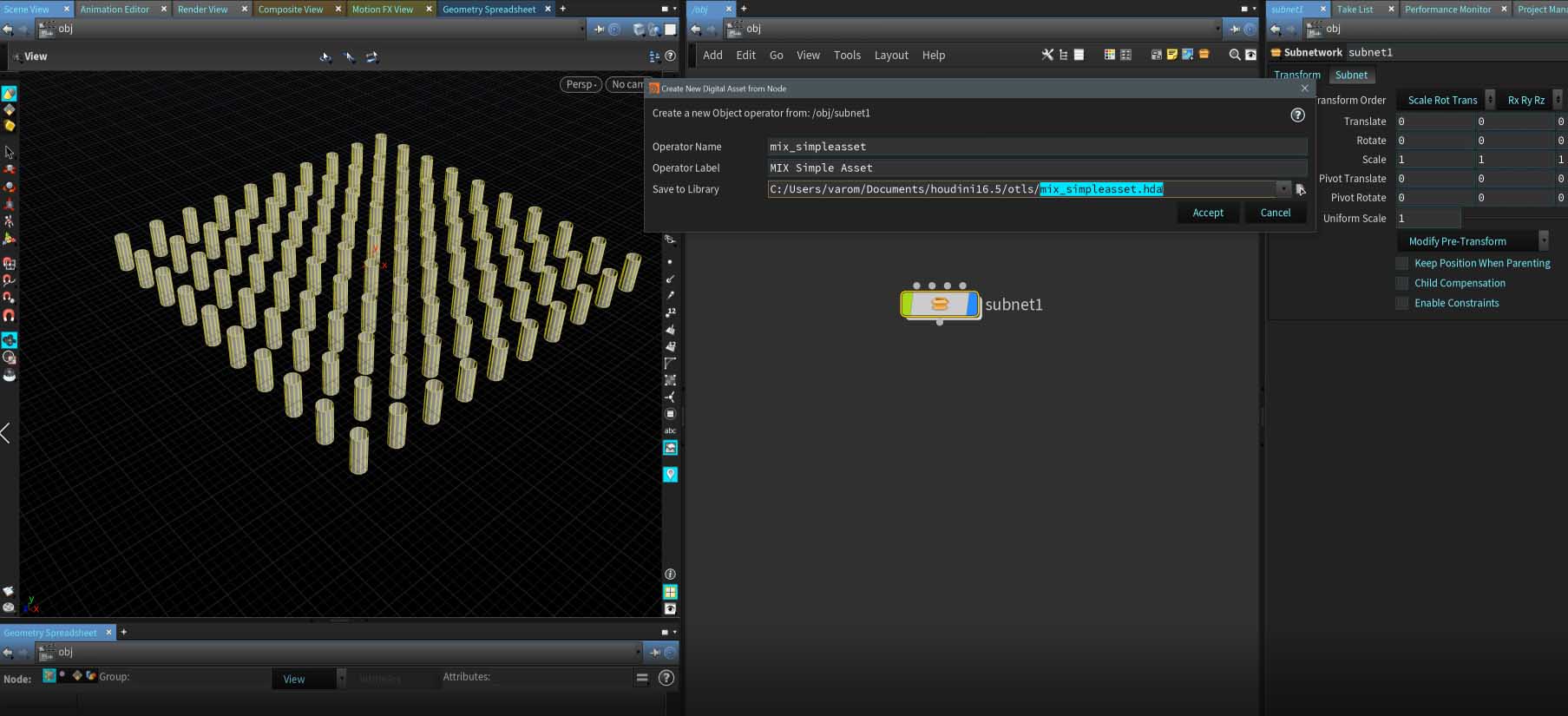Open the Layout menu in network editor

pos(890,55)
